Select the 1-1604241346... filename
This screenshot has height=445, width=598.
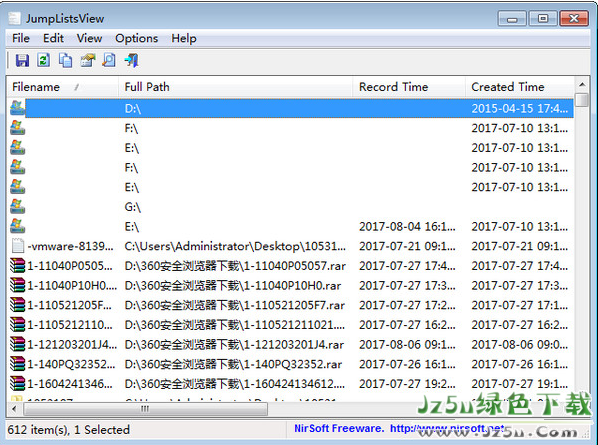coord(70,384)
